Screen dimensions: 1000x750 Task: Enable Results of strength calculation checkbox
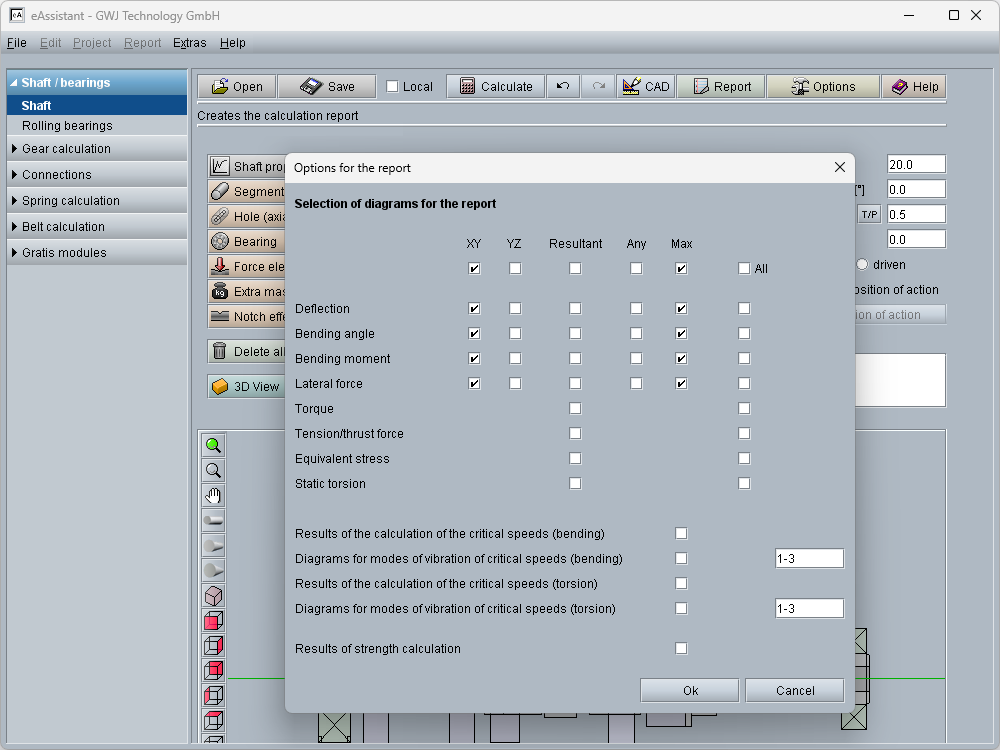pos(681,648)
